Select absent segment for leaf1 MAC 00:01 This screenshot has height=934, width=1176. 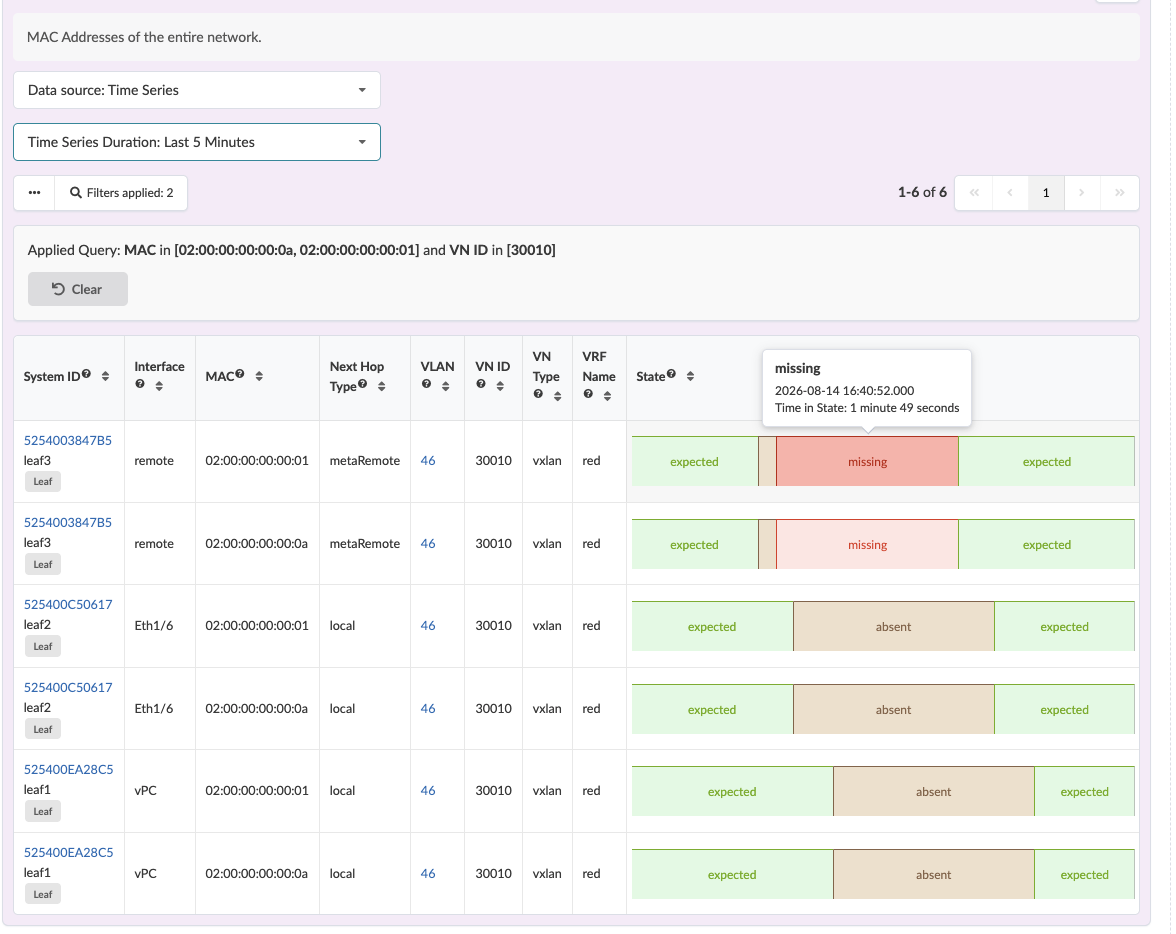click(934, 791)
